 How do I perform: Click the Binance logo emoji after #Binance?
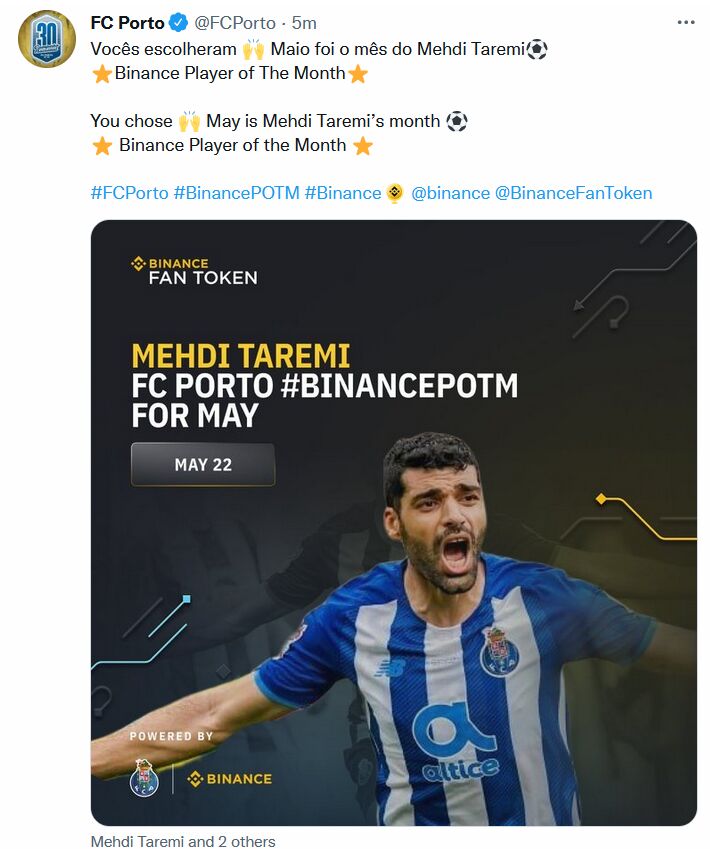(395, 193)
